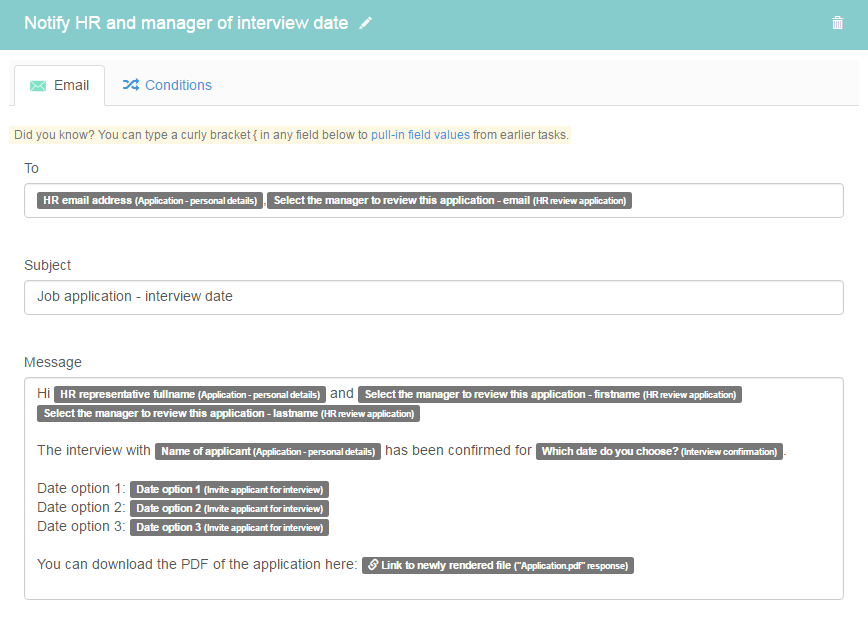Click the shuffle icon on Conditions tab

click(x=130, y=85)
